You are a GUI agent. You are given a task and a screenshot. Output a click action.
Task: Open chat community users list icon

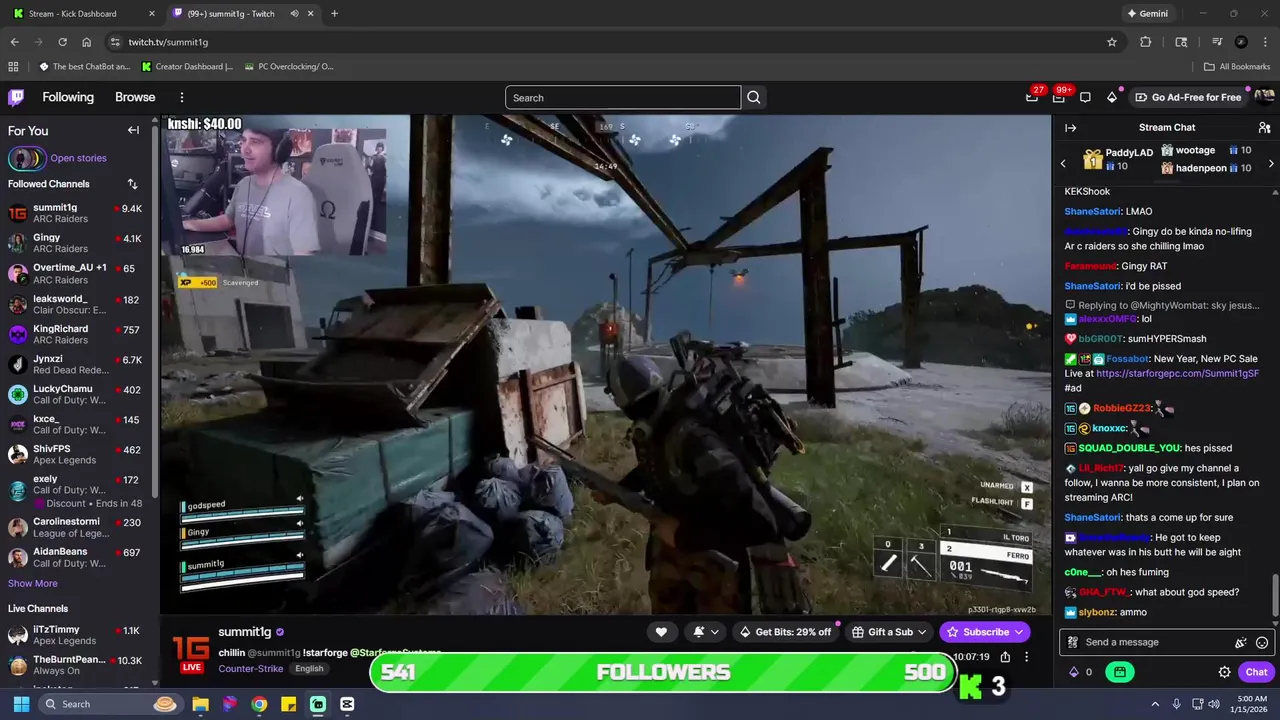1264,128
